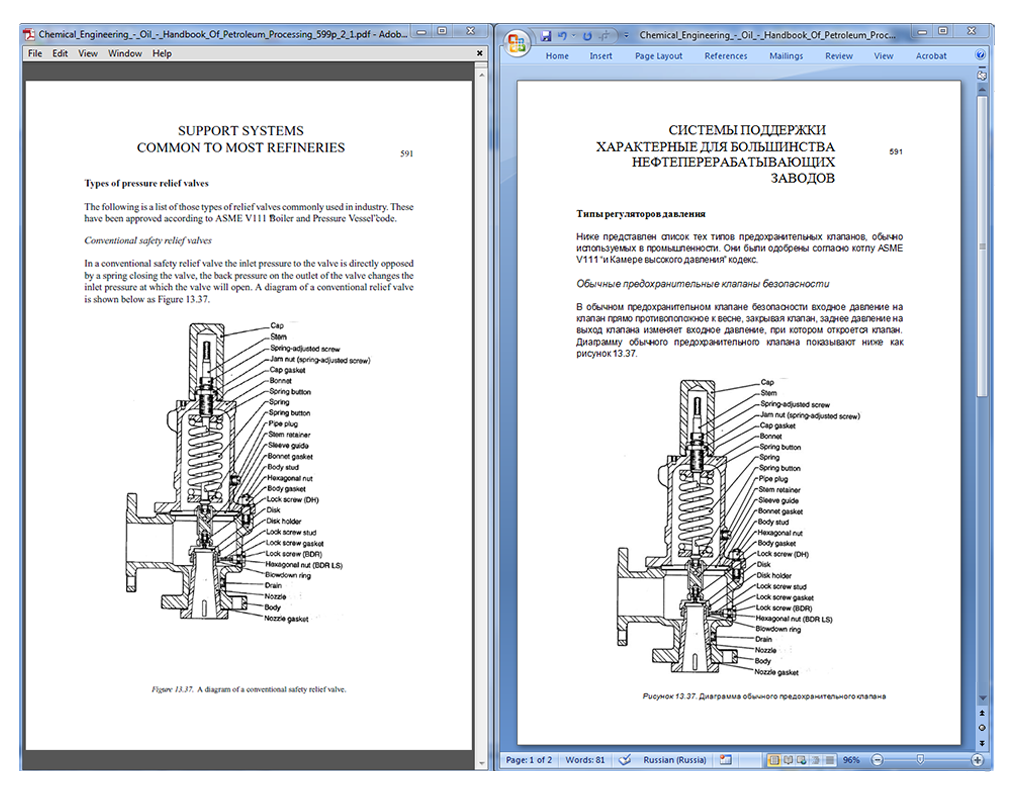This screenshot has width=1013, height=794.
Task: Switch to Outline view
Action: point(816,760)
